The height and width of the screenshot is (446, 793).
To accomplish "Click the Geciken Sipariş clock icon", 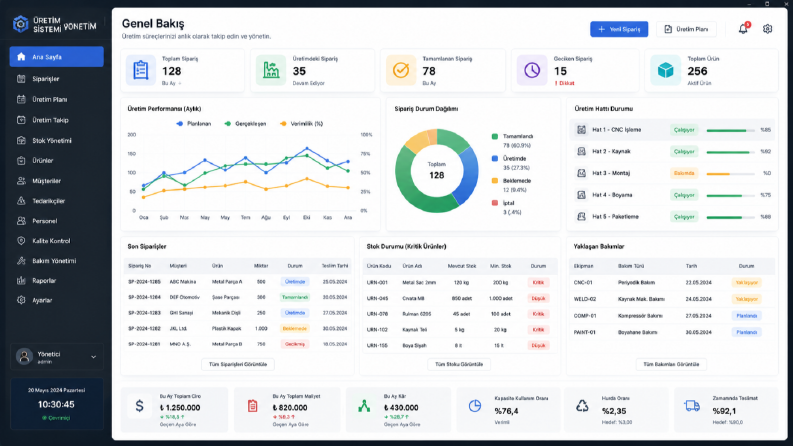I will pos(532,70).
